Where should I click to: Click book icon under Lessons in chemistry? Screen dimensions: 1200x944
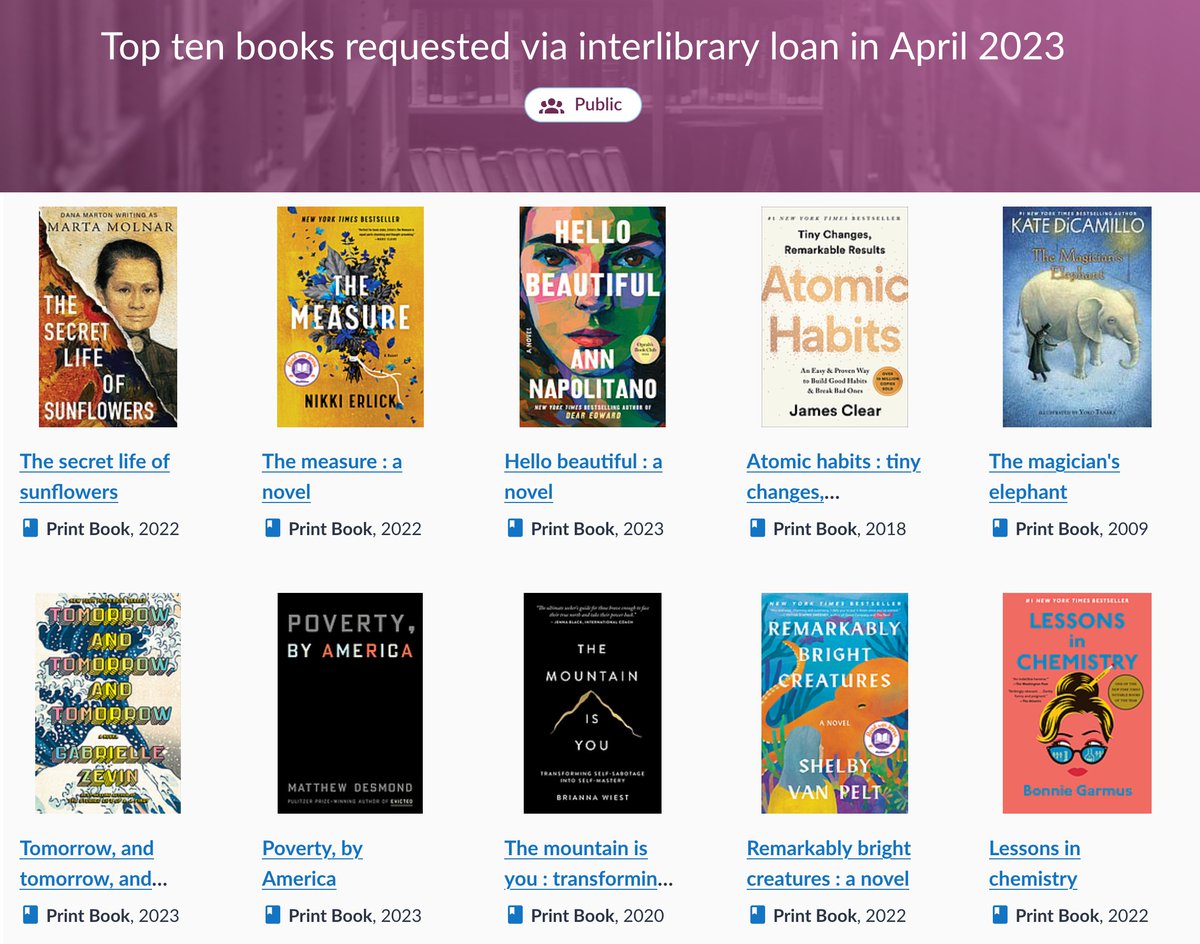tap(999, 915)
